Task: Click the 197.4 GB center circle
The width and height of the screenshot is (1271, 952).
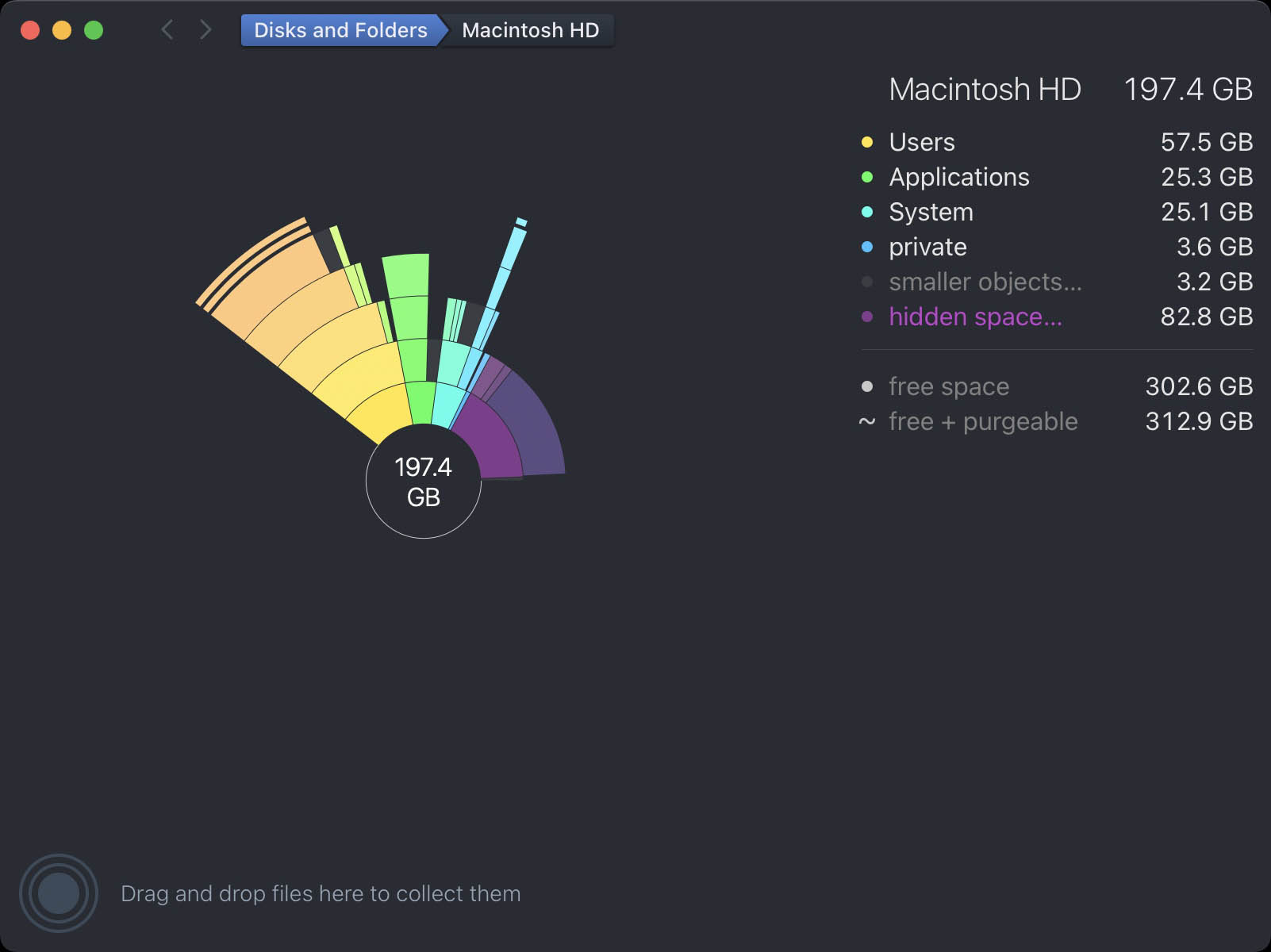Action: tap(424, 481)
